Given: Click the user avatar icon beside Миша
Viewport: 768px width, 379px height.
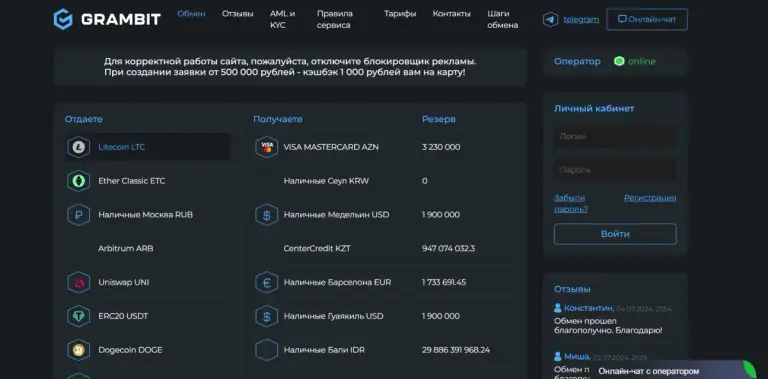Looking at the screenshot, I should [x=558, y=356].
